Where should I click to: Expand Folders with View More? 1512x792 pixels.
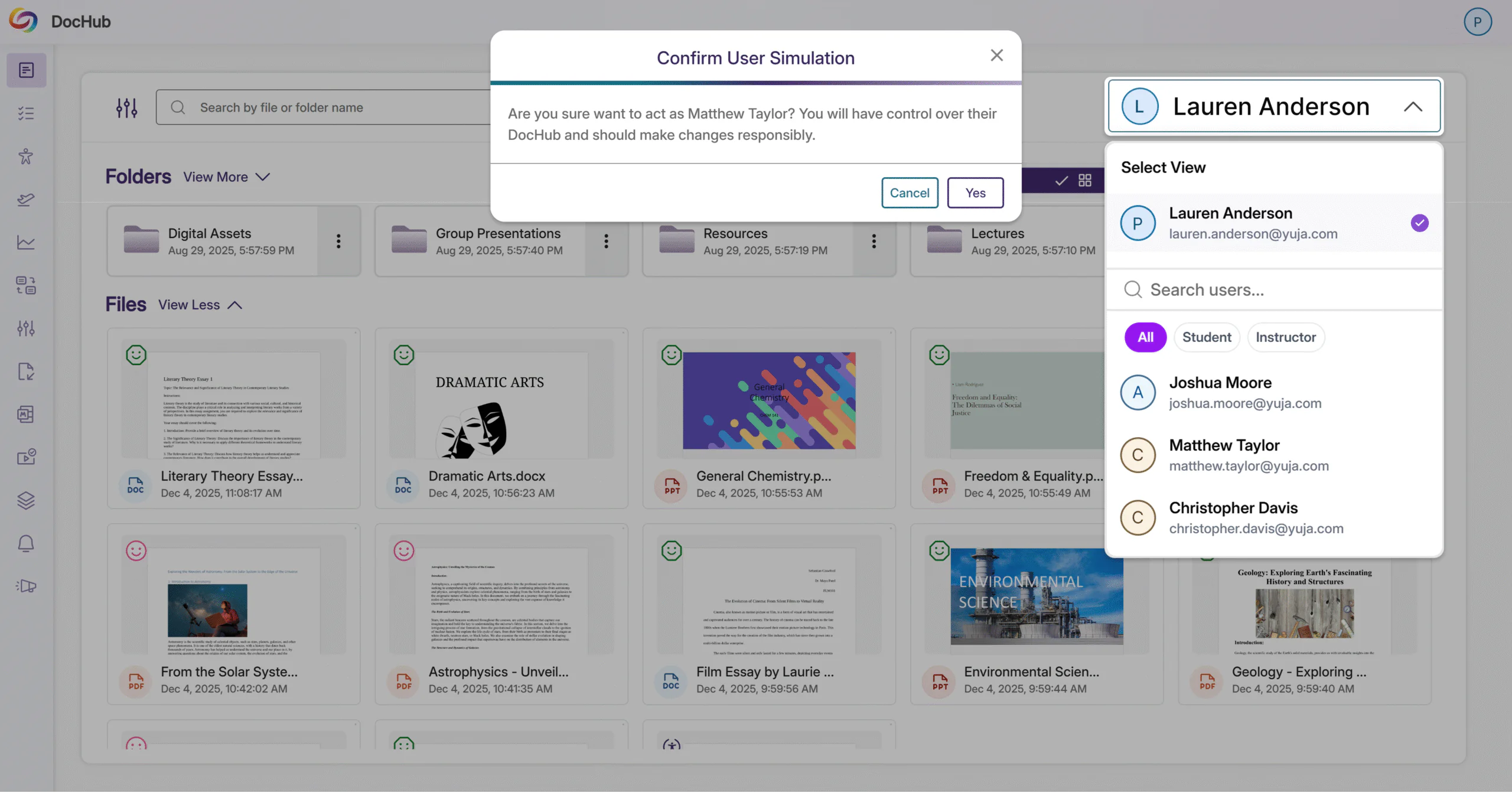[x=226, y=177]
